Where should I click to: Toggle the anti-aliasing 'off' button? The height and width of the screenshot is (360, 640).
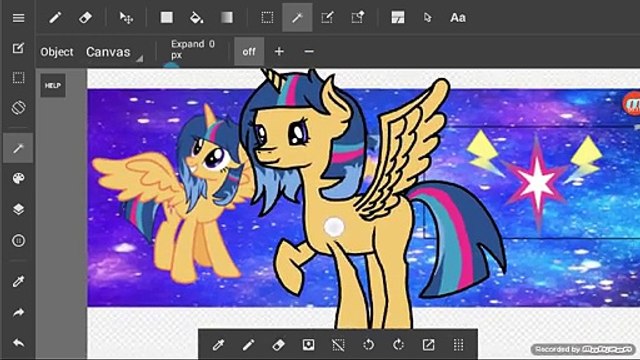point(249,51)
